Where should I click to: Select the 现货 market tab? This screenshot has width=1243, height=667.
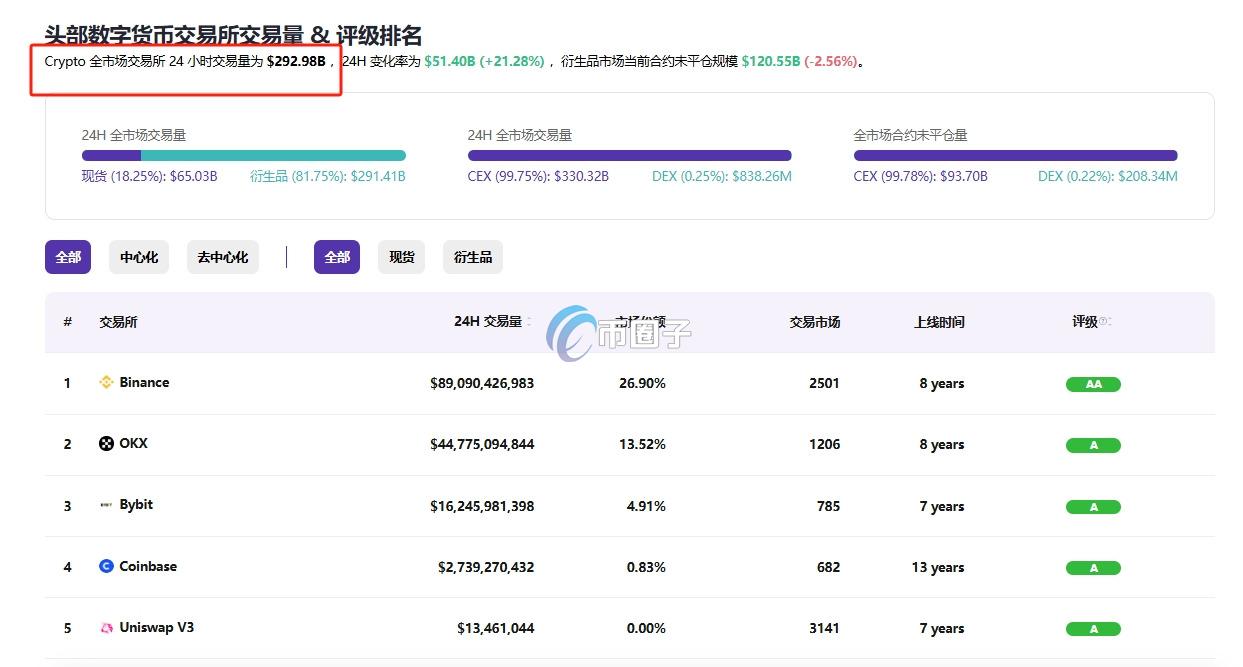click(x=401, y=256)
